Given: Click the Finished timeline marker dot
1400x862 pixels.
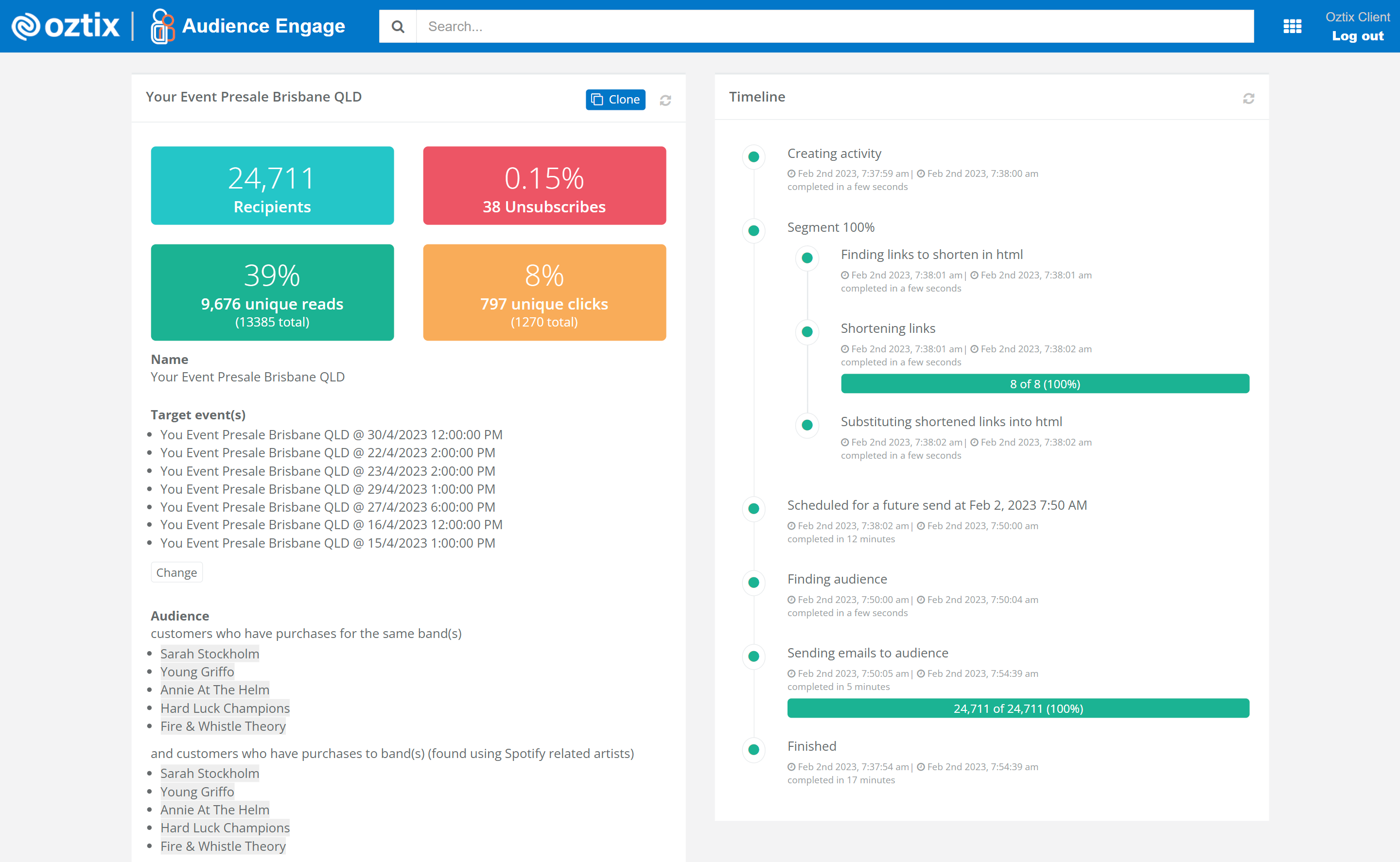Looking at the screenshot, I should coord(753,749).
